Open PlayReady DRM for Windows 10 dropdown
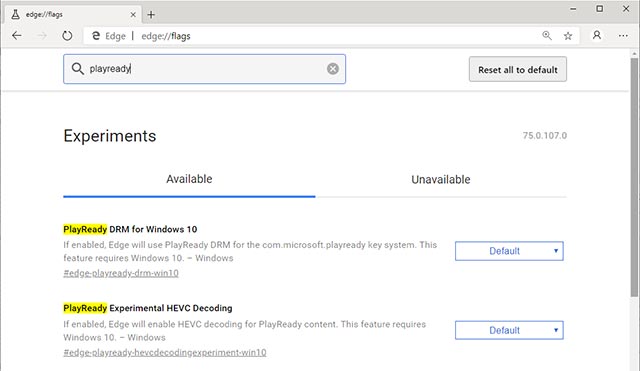Viewport: 640px width, 371px height. (509, 251)
